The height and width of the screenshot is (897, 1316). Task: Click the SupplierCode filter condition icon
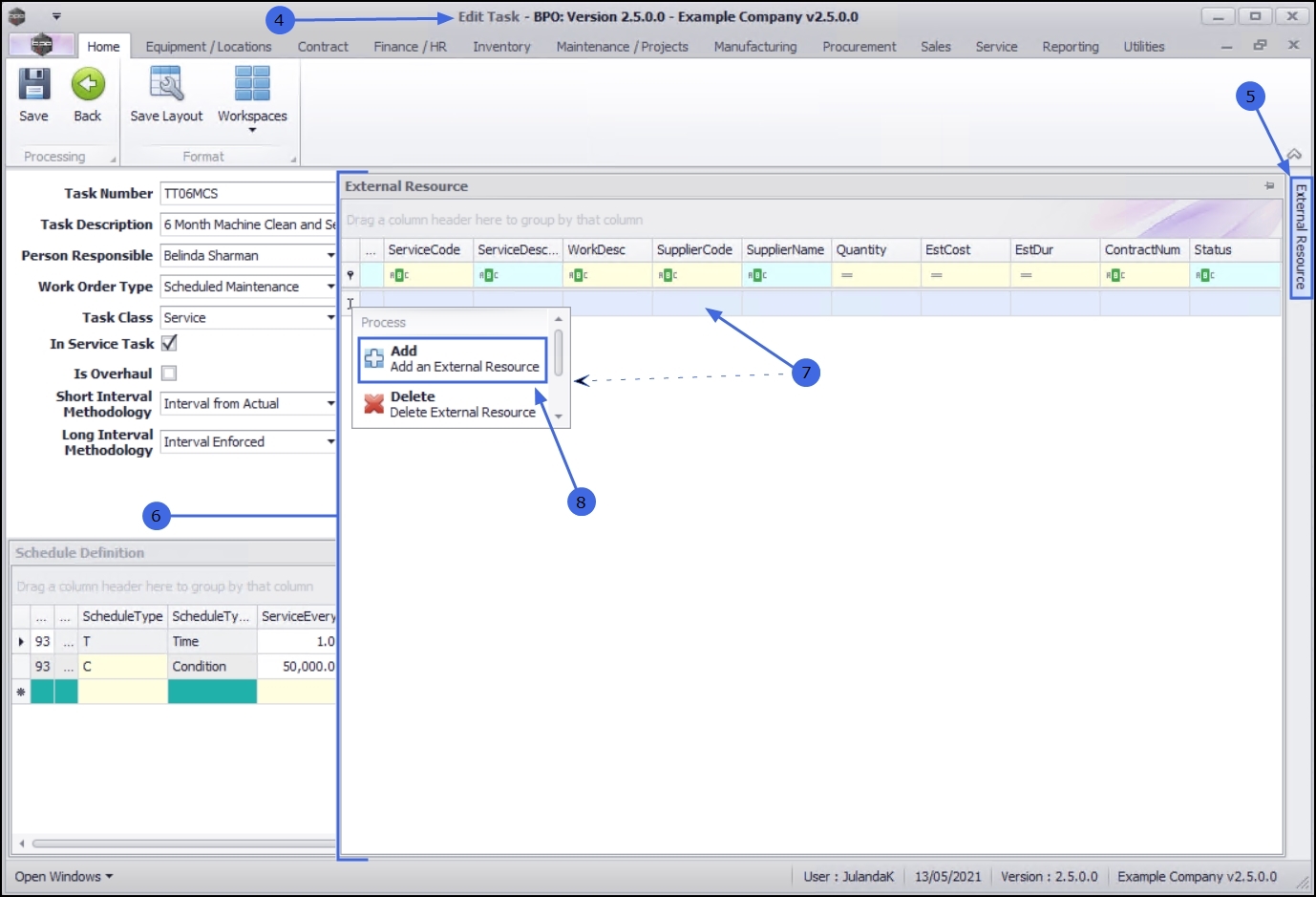click(x=669, y=275)
